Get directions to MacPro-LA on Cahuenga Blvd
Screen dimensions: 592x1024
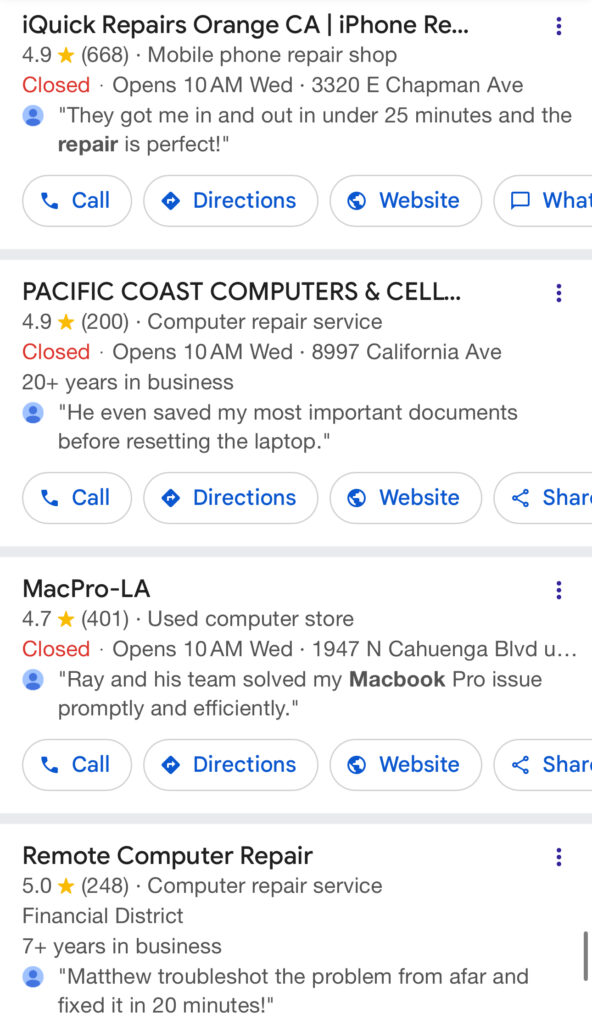231,765
